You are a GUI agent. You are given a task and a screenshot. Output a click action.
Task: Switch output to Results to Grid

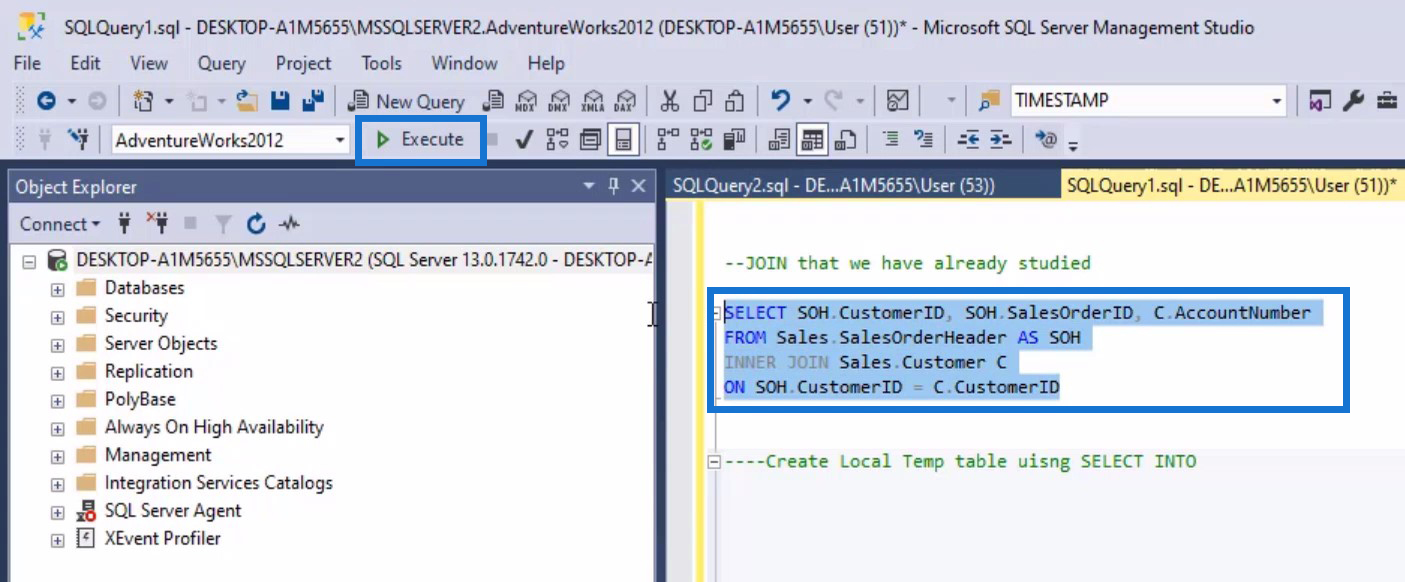(810, 139)
